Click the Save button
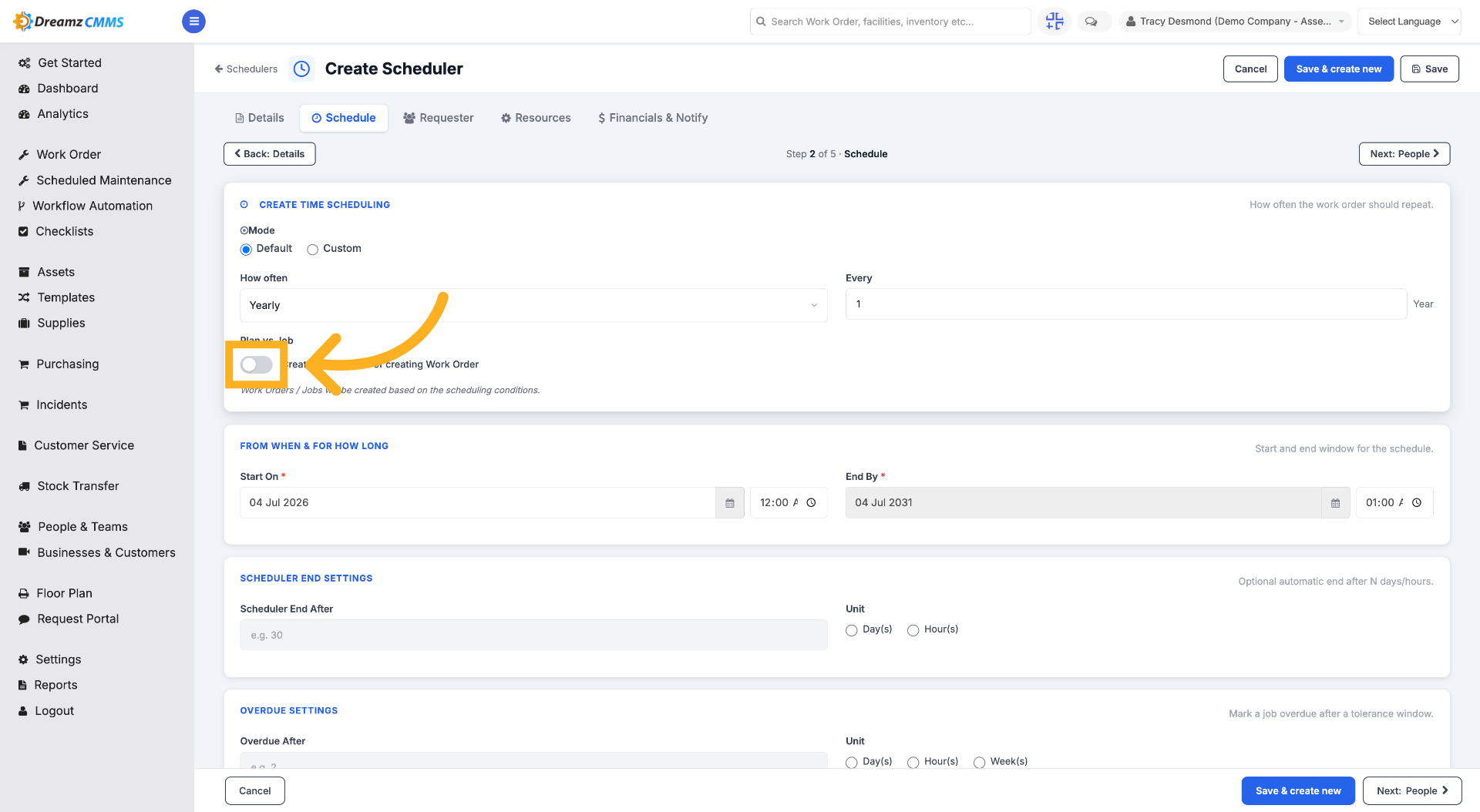1480x812 pixels. [1429, 69]
